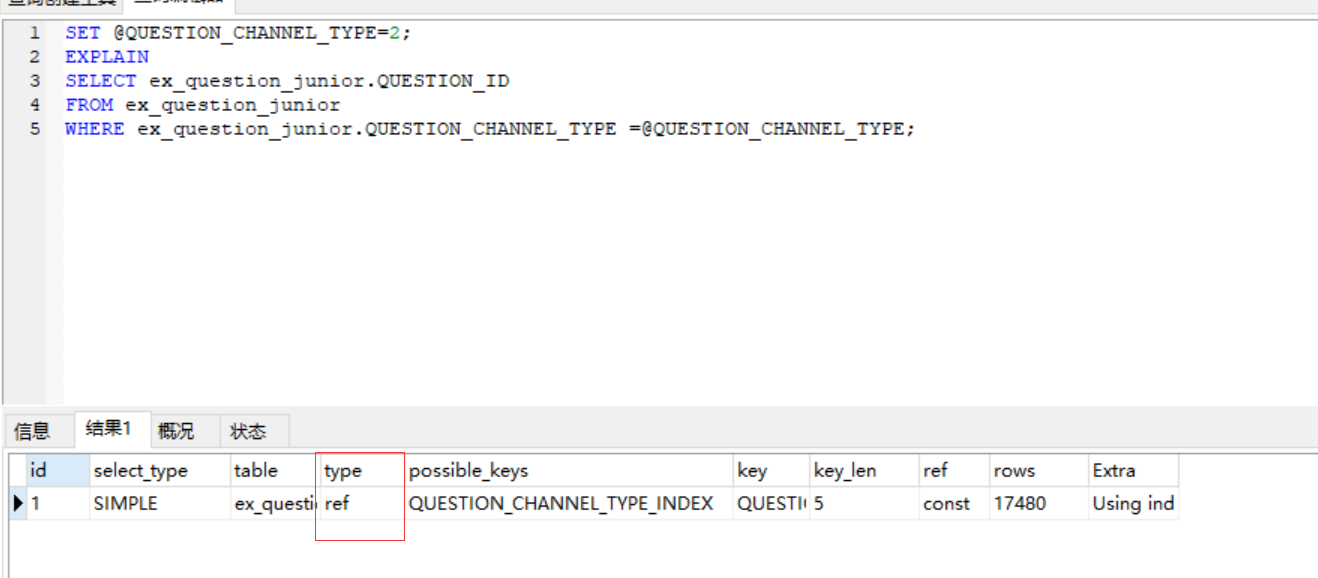Screen dimensions: 1318x578
Task: Click the possible_keys column header
Action: (568, 470)
